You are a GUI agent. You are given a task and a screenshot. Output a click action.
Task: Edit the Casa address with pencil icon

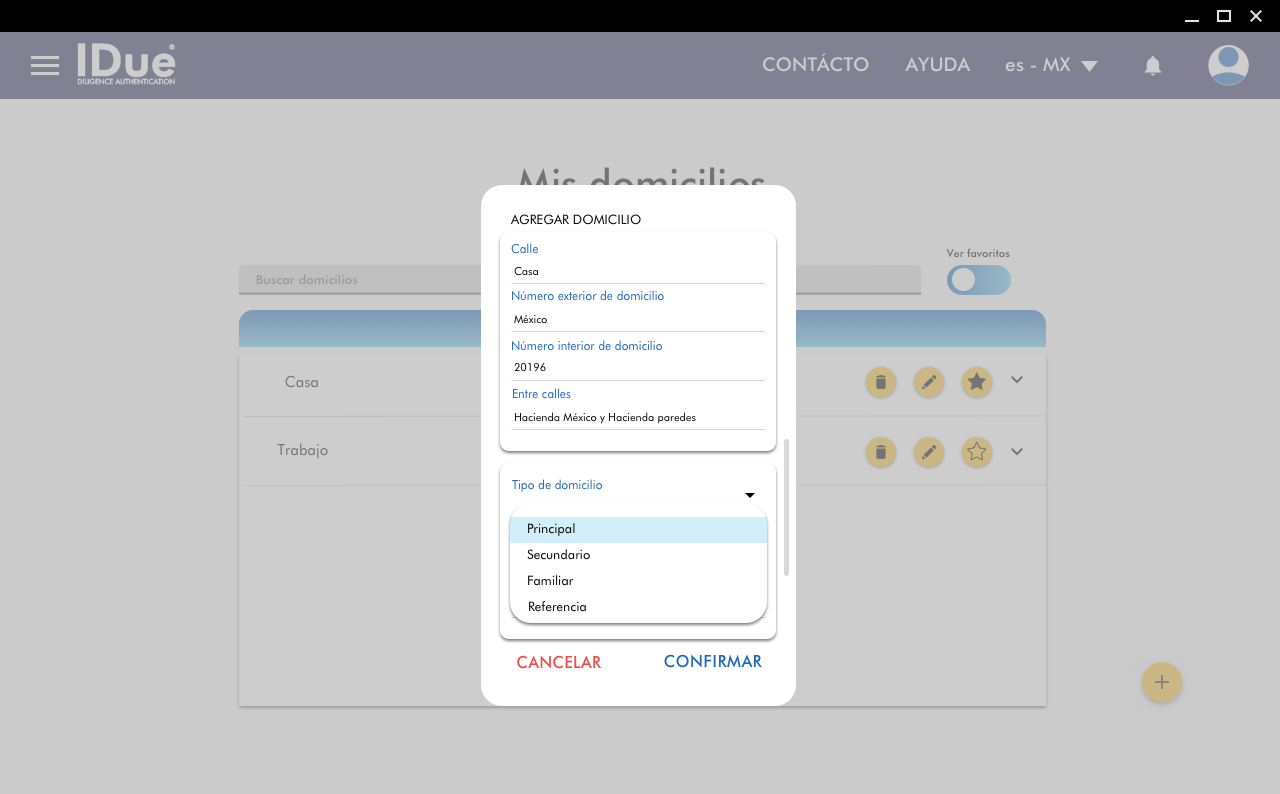click(929, 382)
